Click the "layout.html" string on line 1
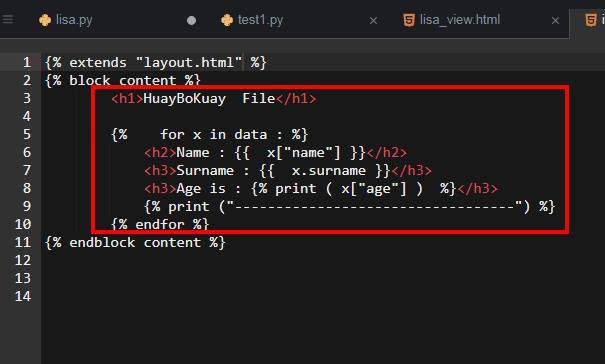 tap(189, 62)
